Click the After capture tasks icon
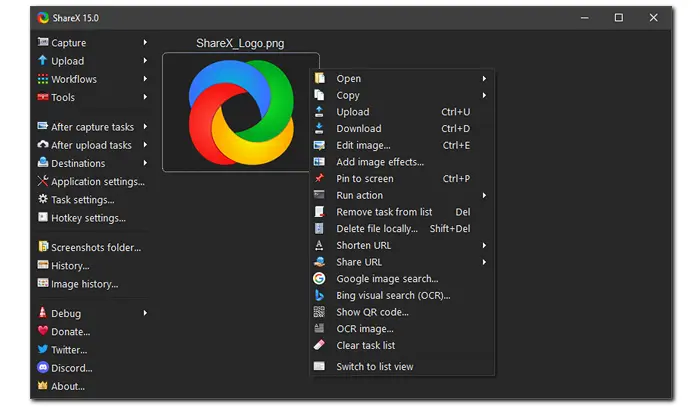This screenshot has height=407, width=700. pyautogui.click(x=43, y=126)
